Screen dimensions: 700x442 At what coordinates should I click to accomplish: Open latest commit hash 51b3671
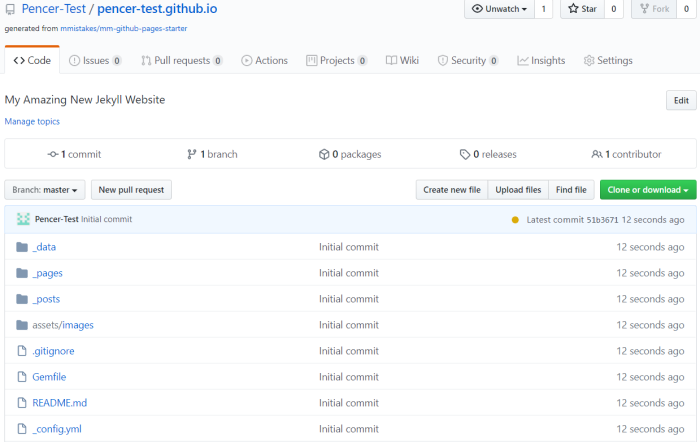click(x=602, y=220)
